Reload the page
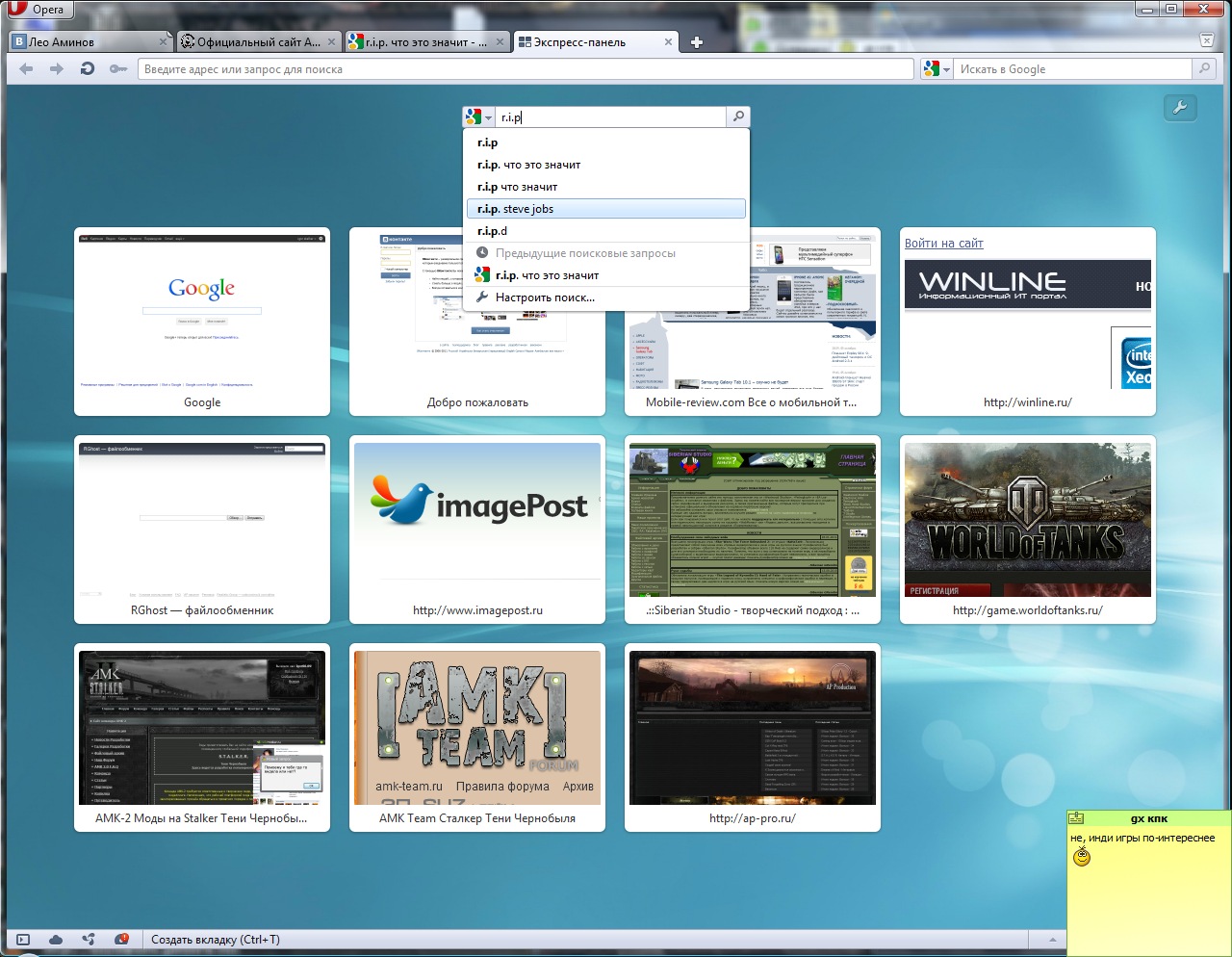Viewport: 1232px width, 957px height. [88, 69]
